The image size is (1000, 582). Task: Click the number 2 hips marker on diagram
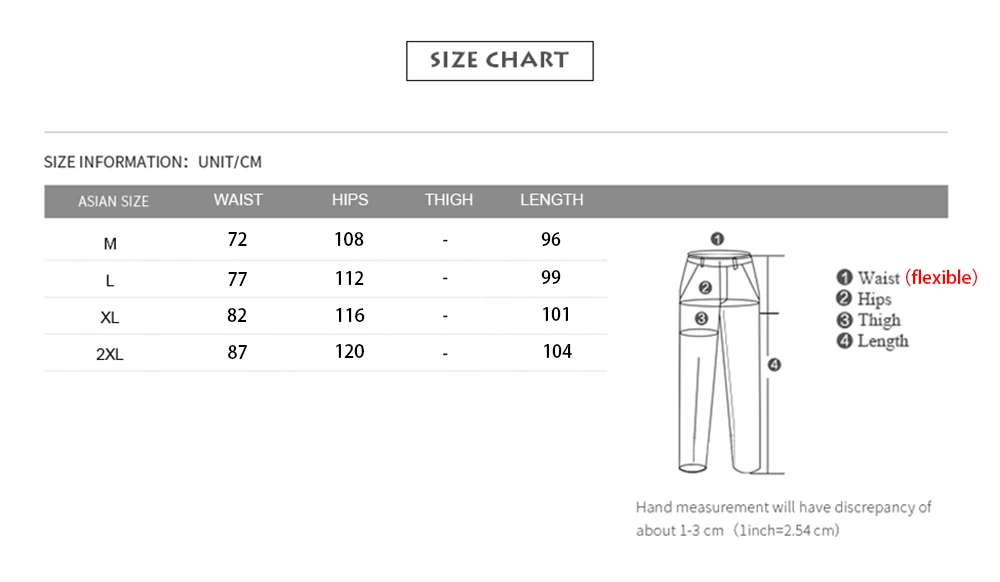tap(705, 288)
